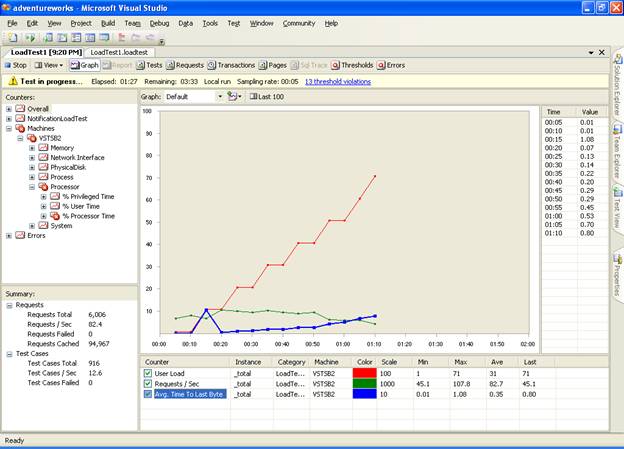Screen dimensions: 624x449
Task: Open the Community menu
Action: pyautogui.click(x=299, y=23)
